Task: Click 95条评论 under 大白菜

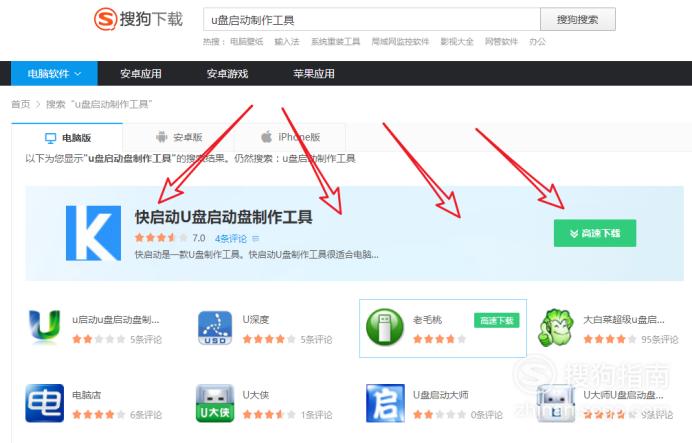Action: point(660,339)
